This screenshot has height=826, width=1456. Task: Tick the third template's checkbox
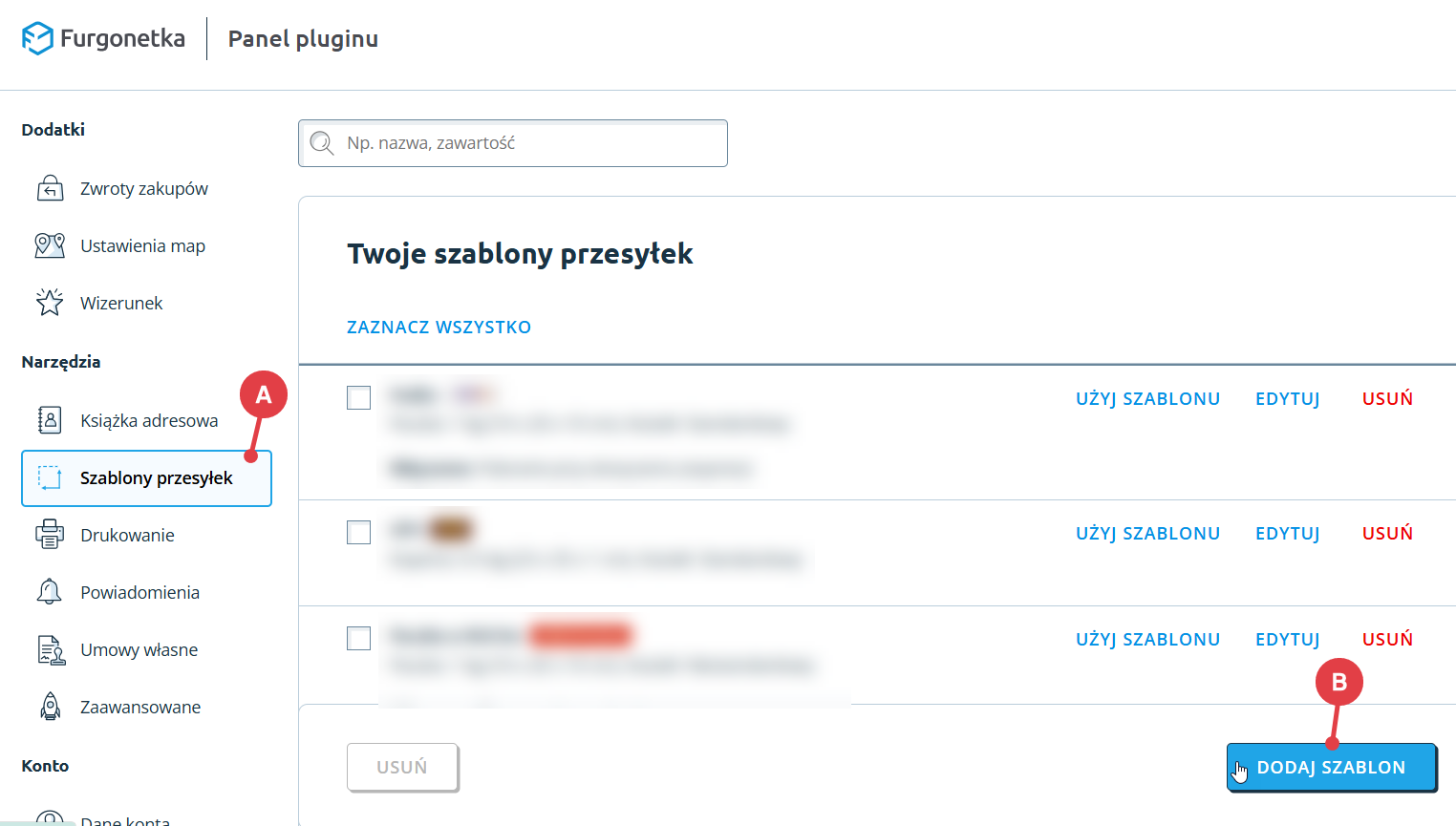pos(358,638)
